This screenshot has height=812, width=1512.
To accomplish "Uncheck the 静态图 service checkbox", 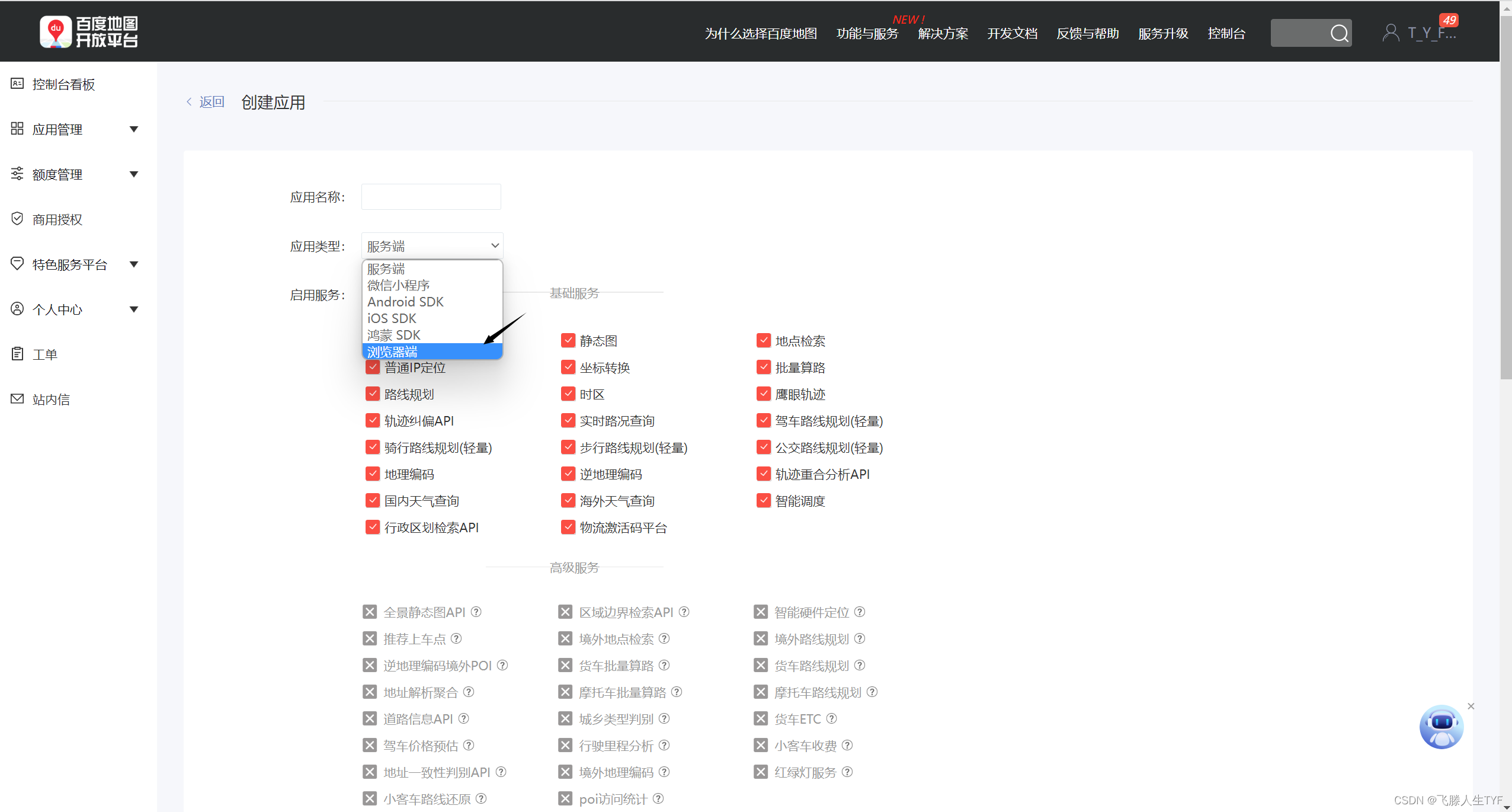I will (568, 340).
